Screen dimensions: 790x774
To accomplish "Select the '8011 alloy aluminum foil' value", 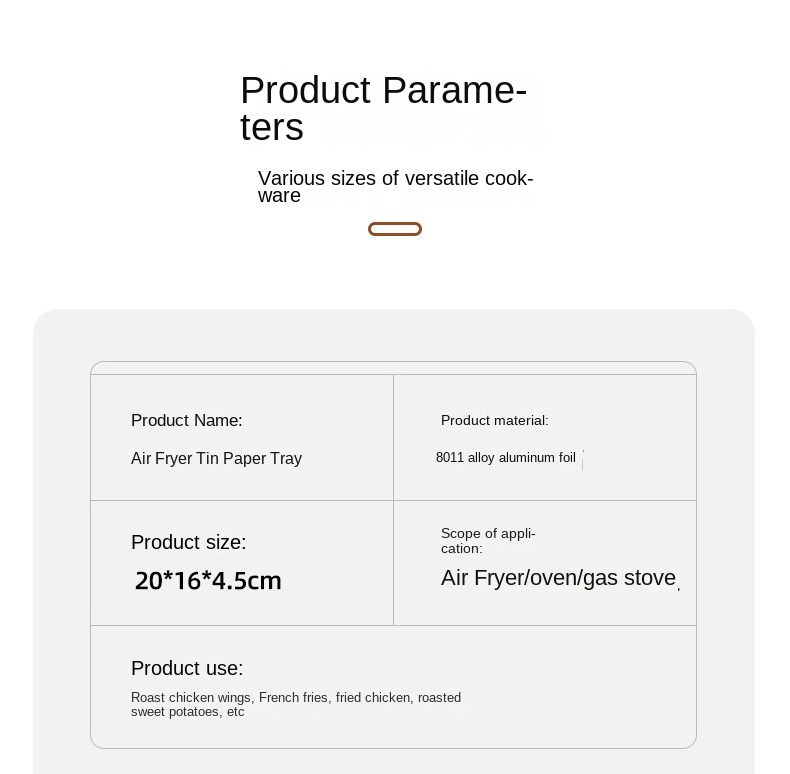I will [x=505, y=457].
